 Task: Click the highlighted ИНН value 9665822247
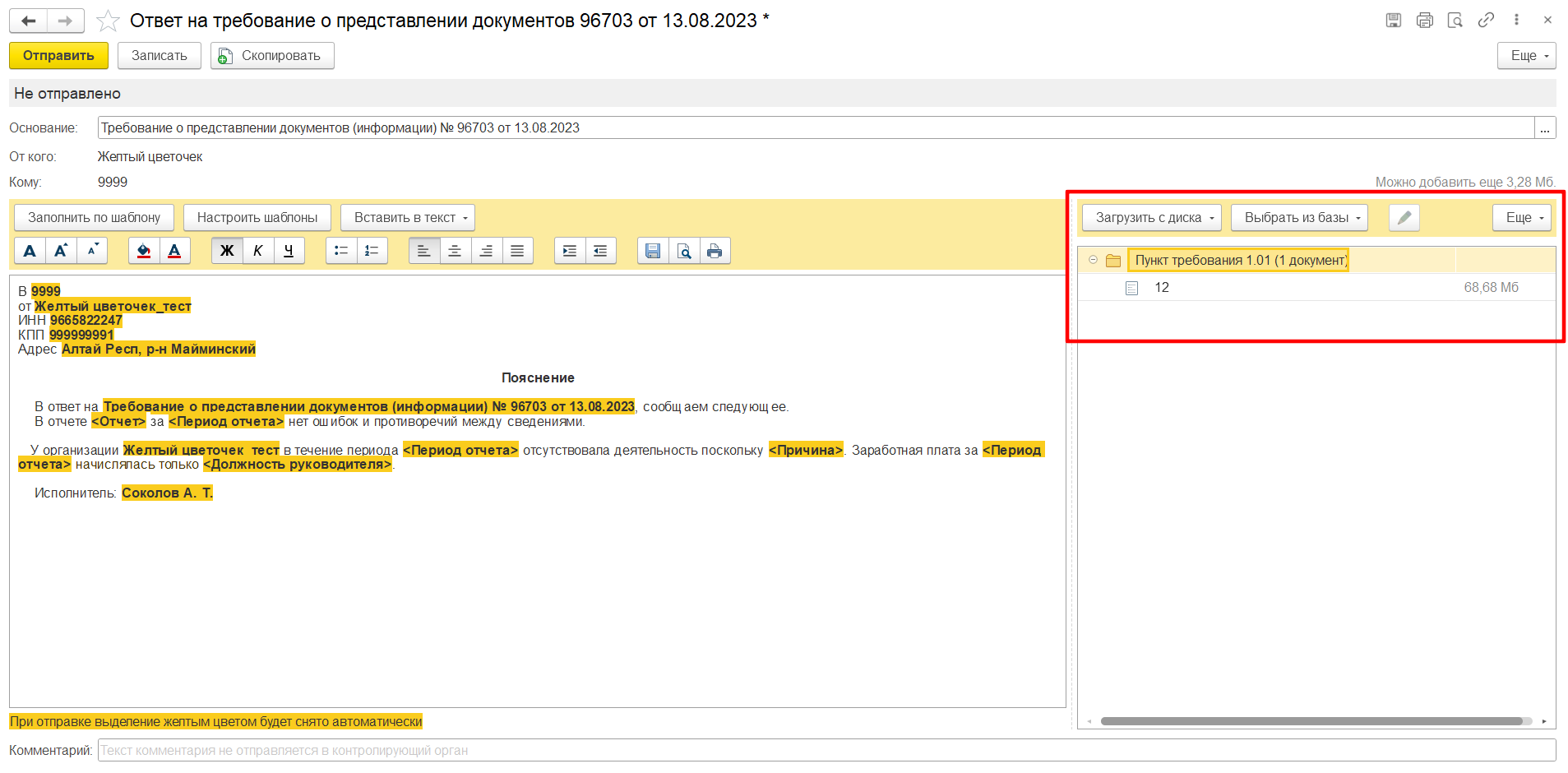pyautogui.click(x=86, y=320)
